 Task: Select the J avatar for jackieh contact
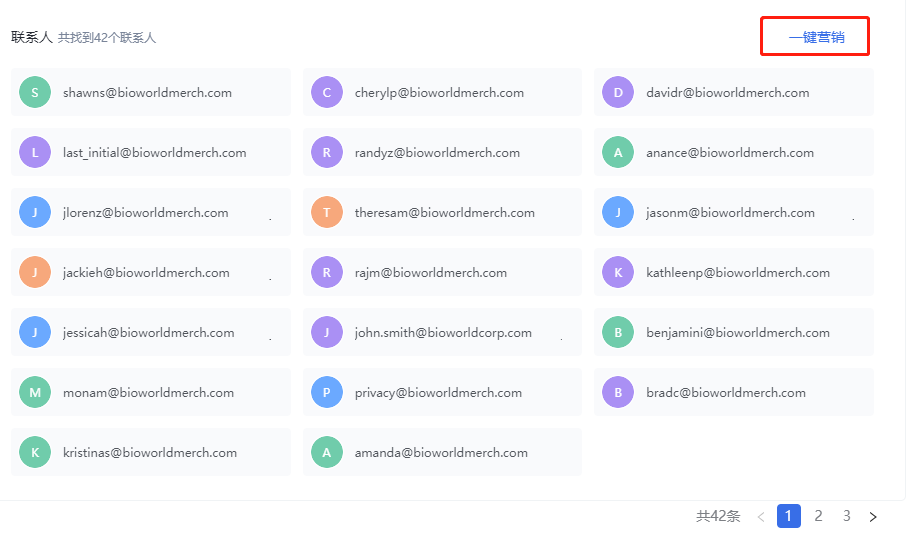(x=35, y=272)
